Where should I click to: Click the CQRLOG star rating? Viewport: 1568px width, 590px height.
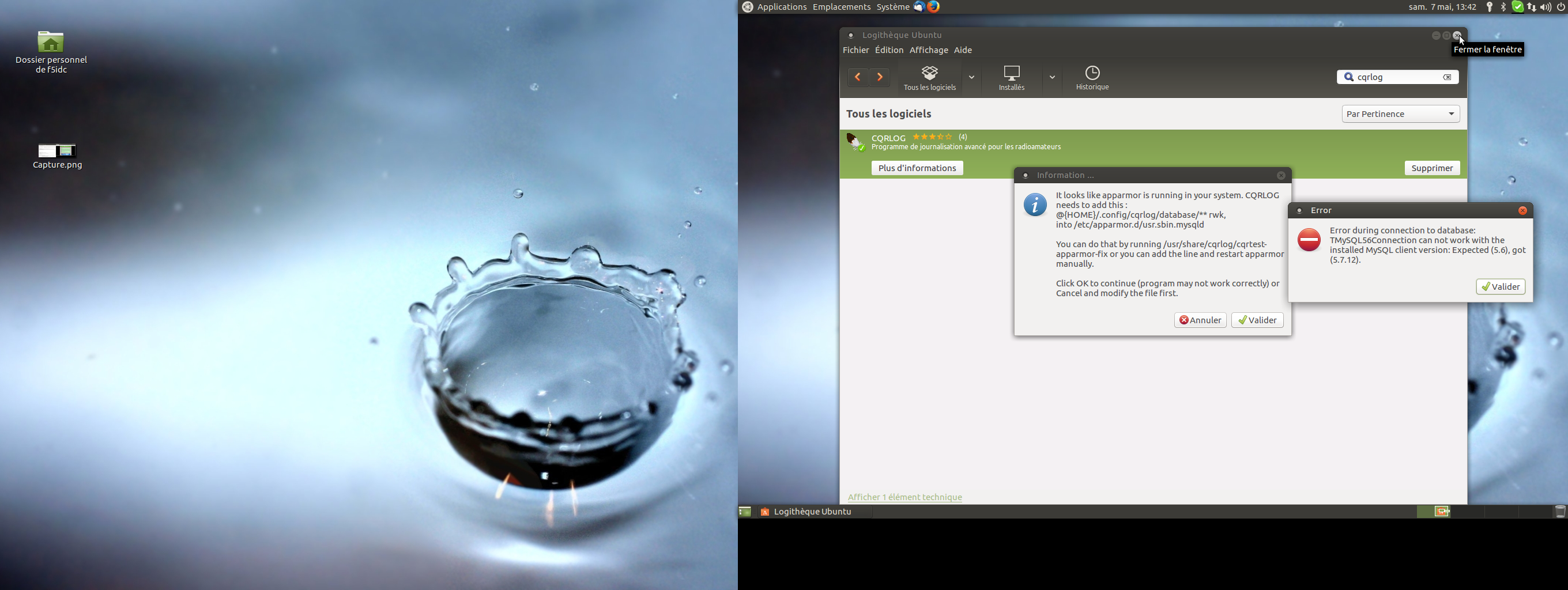tap(932, 137)
